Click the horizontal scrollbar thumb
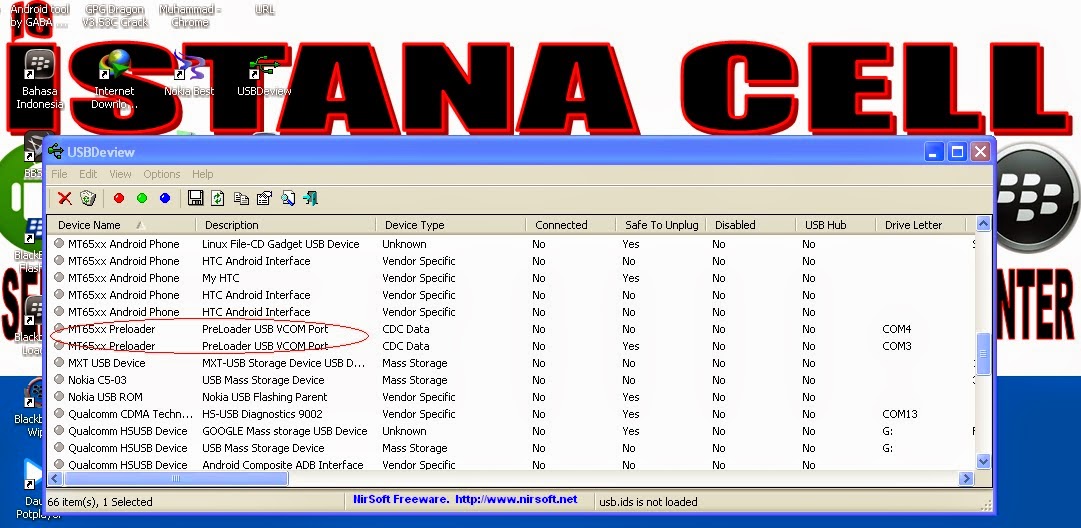 [x=176, y=478]
